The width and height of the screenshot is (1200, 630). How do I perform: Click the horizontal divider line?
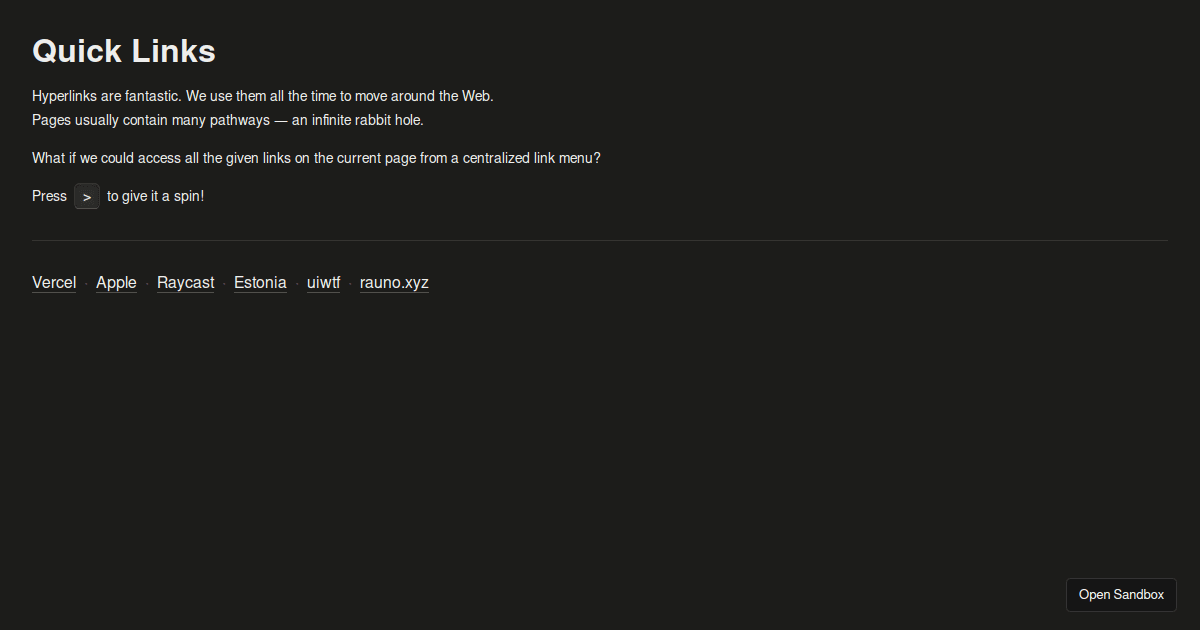tap(600, 238)
